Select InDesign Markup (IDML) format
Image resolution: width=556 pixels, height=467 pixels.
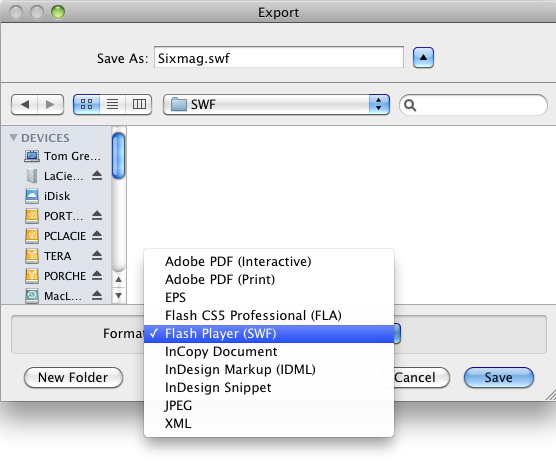(240, 369)
